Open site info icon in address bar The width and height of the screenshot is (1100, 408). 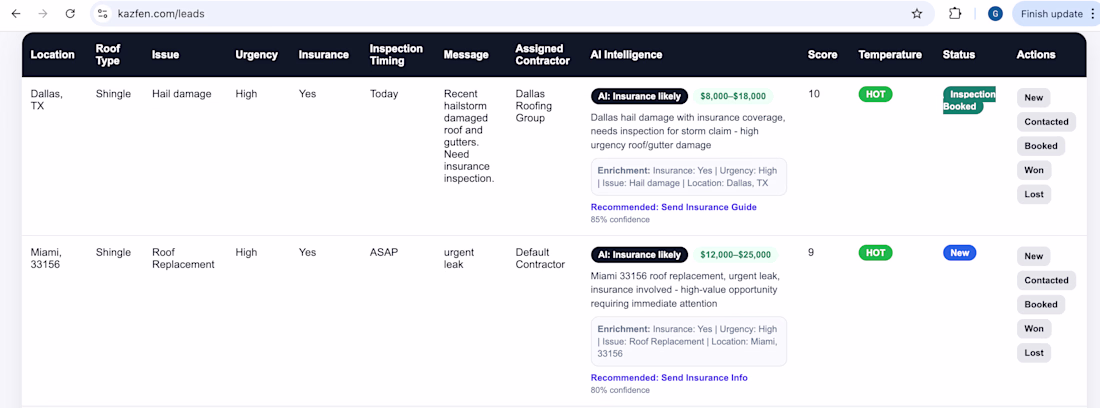103,13
